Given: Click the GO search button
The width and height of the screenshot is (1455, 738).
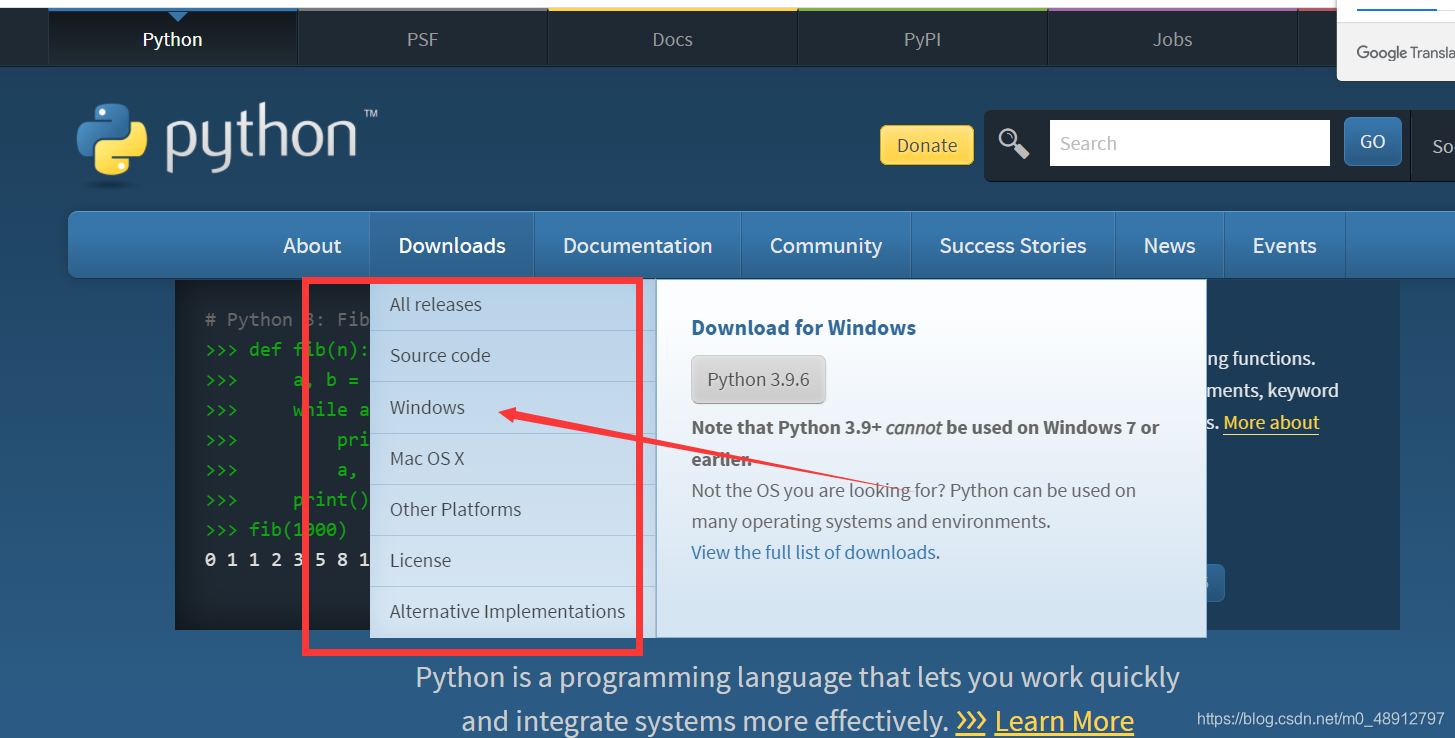Looking at the screenshot, I should point(1373,142).
